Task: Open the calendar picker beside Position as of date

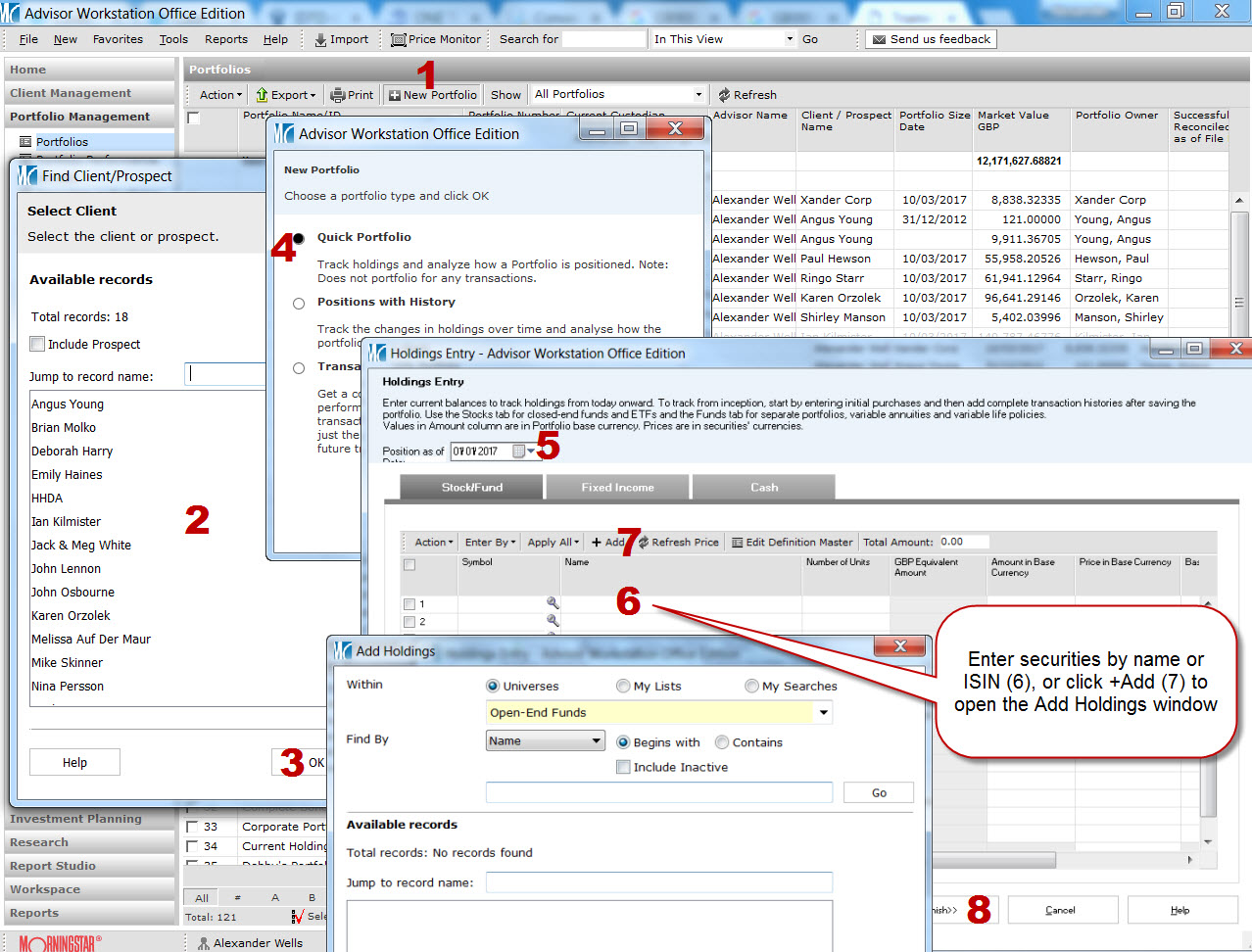Action: point(519,452)
